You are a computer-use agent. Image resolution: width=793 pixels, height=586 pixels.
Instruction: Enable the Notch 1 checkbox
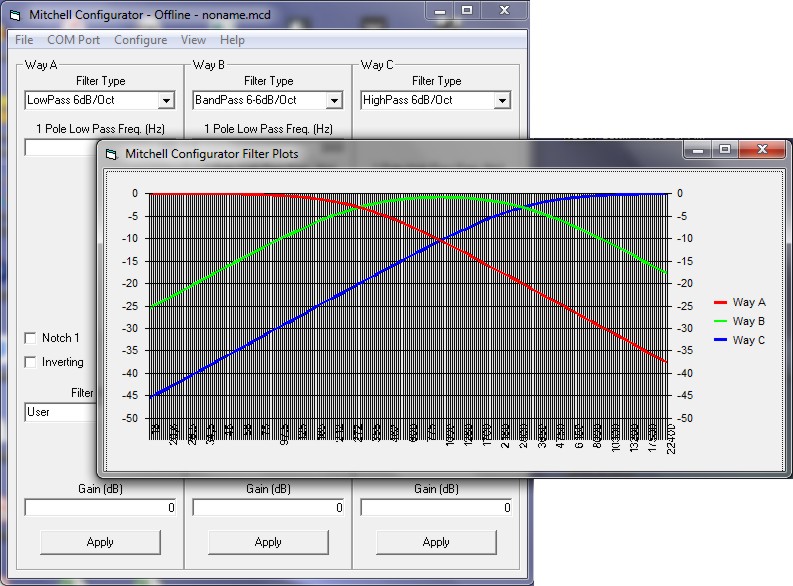[x=30, y=338]
